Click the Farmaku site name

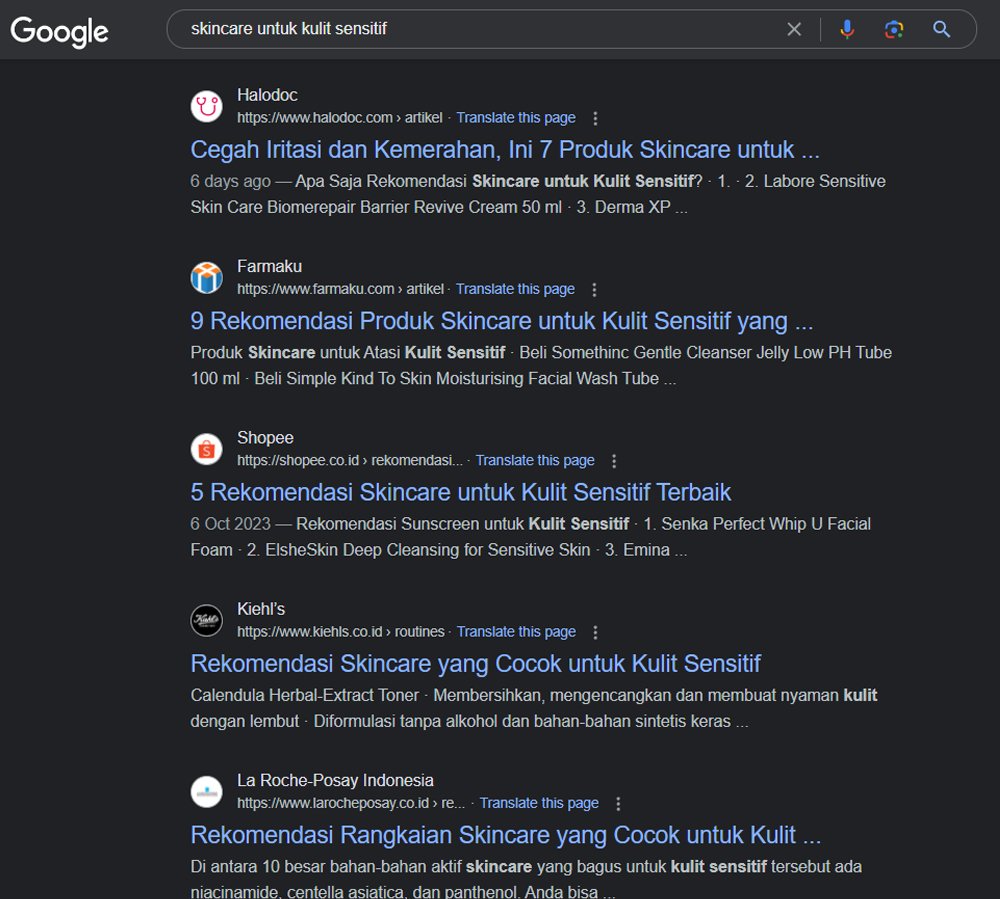click(269, 267)
